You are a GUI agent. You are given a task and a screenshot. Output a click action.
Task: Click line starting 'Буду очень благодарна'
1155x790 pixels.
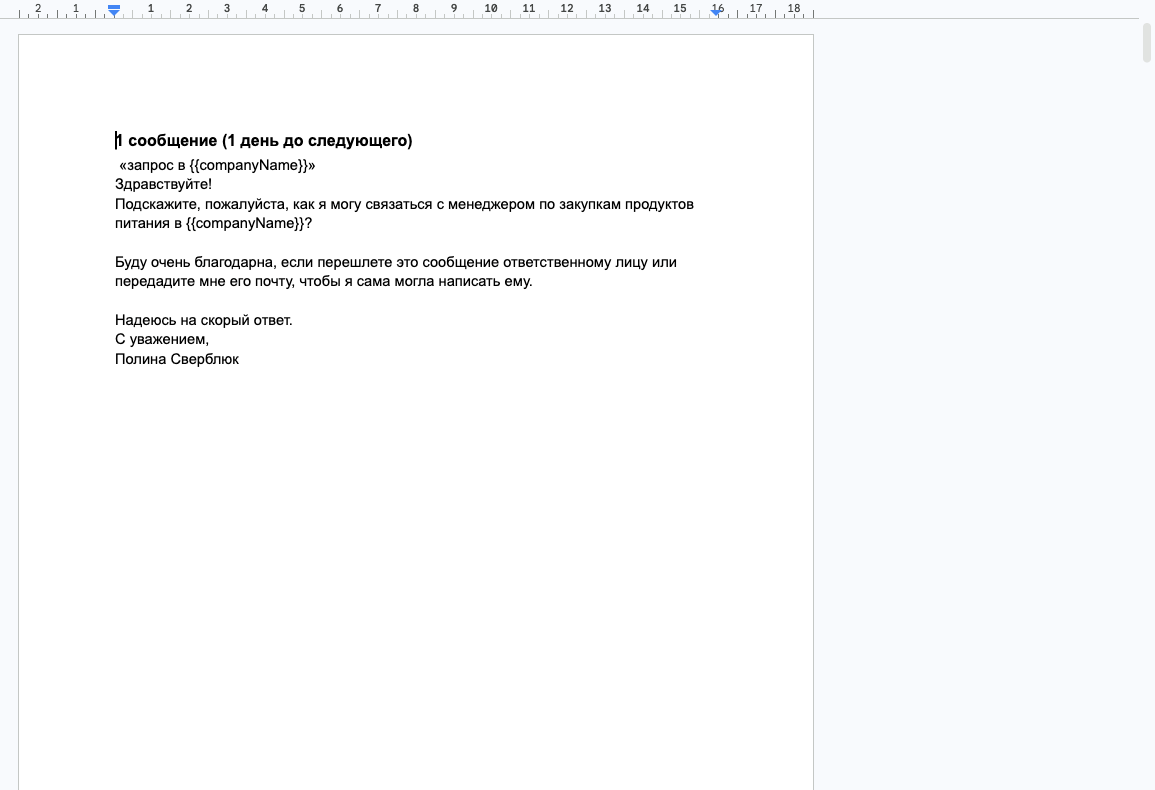click(396, 262)
